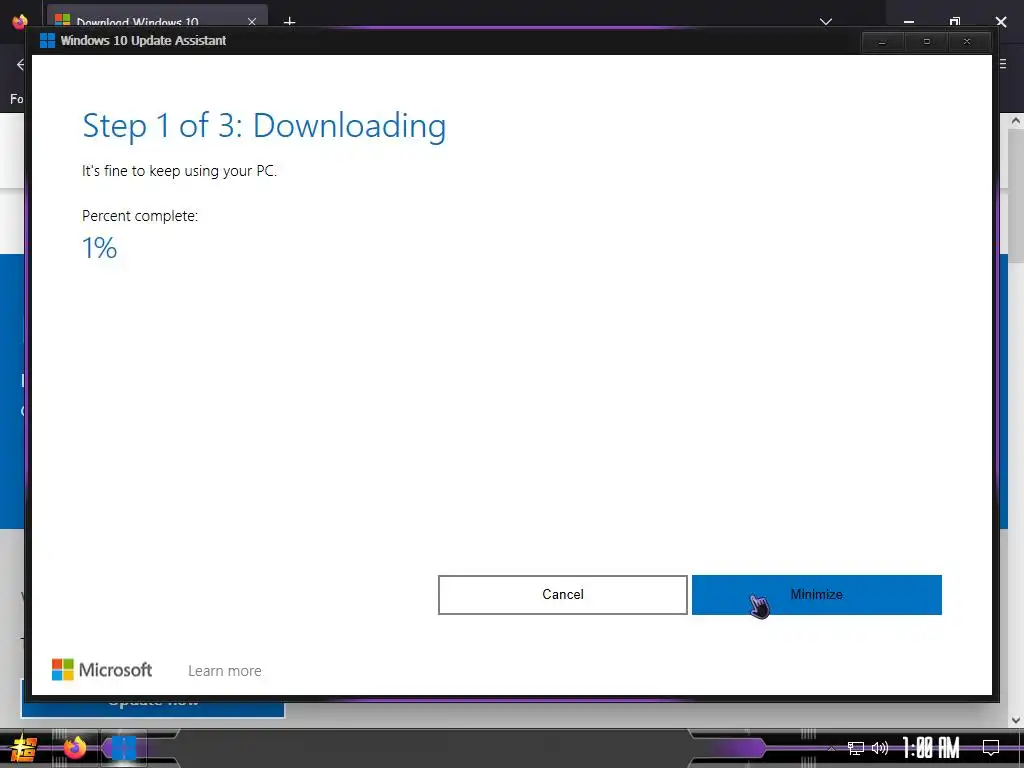1024x768 pixels.
Task: Select the Update Assistant taskbar icon
Action: pyautogui.click(x=123, y=748)
